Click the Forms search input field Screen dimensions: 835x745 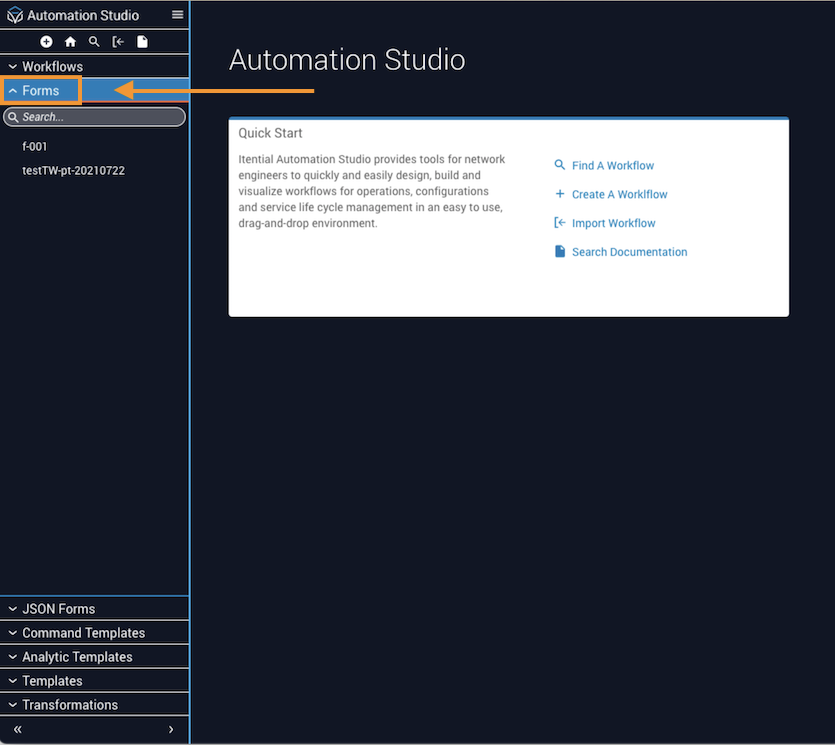pos(94,117)
